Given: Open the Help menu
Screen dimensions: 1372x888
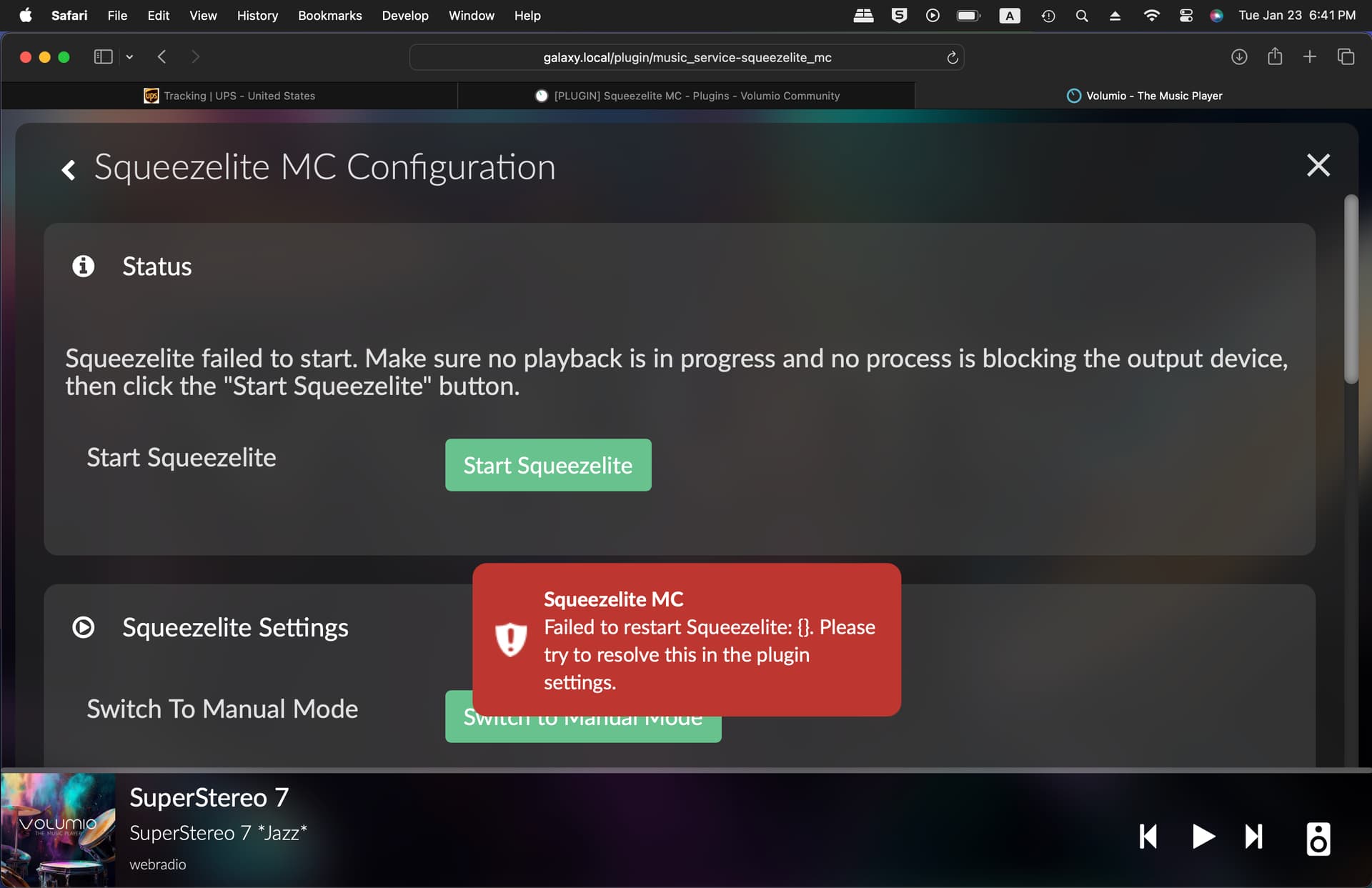Looking at the screenshot, I should pos(527,15).
